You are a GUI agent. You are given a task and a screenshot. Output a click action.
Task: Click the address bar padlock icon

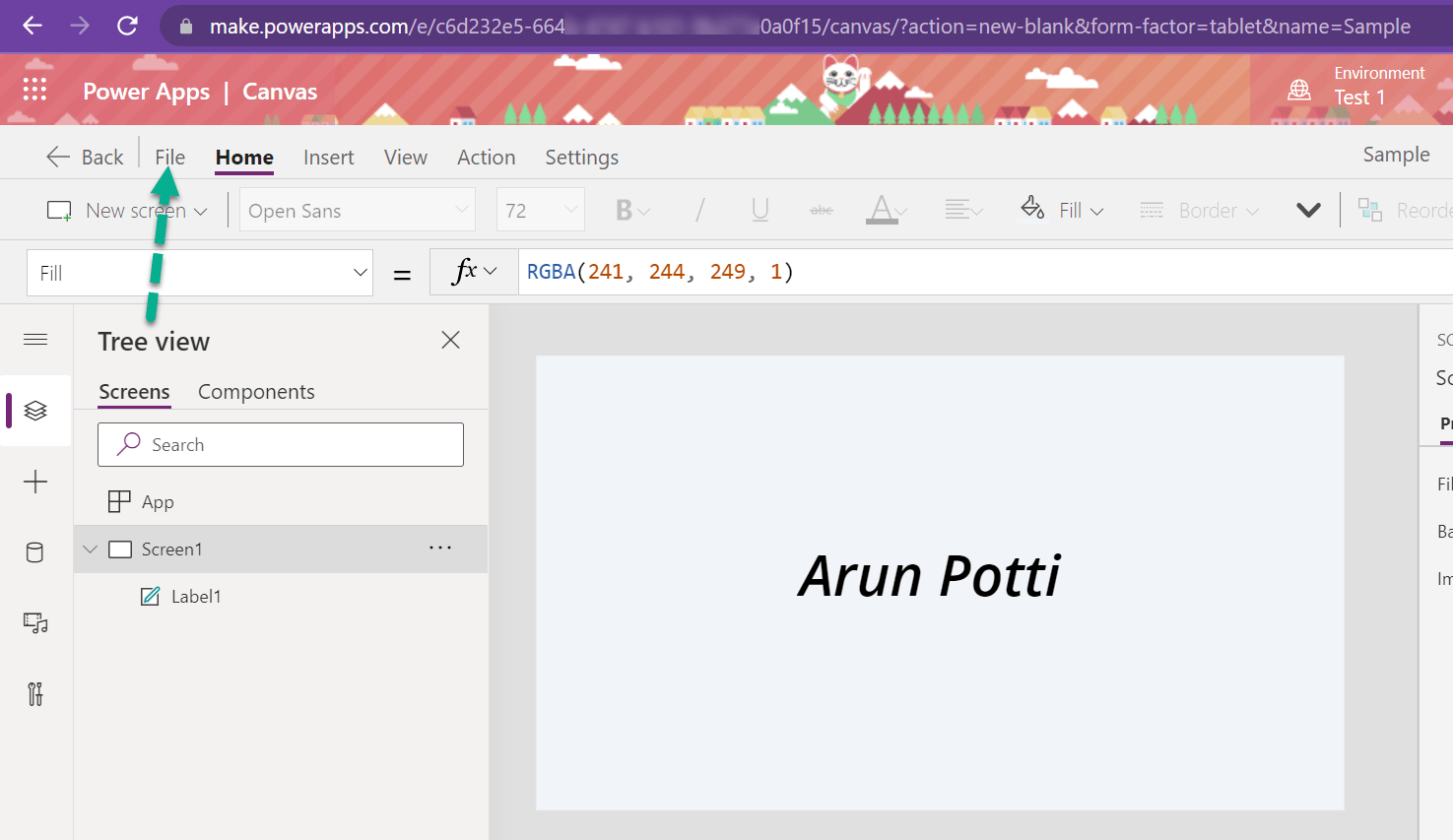coord(185,27)
